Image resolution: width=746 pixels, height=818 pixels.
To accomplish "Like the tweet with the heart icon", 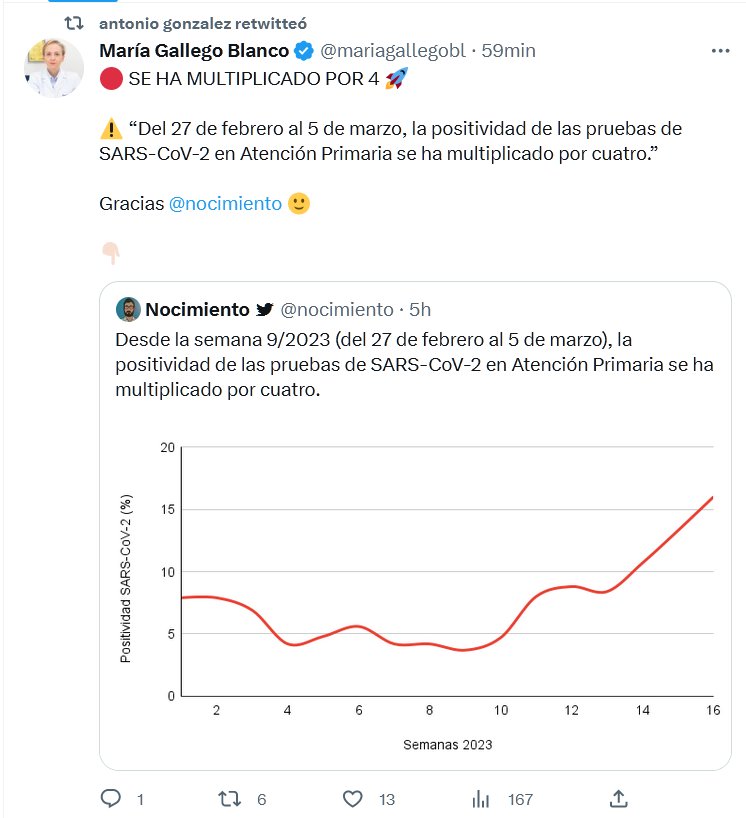I will point(352,798).
